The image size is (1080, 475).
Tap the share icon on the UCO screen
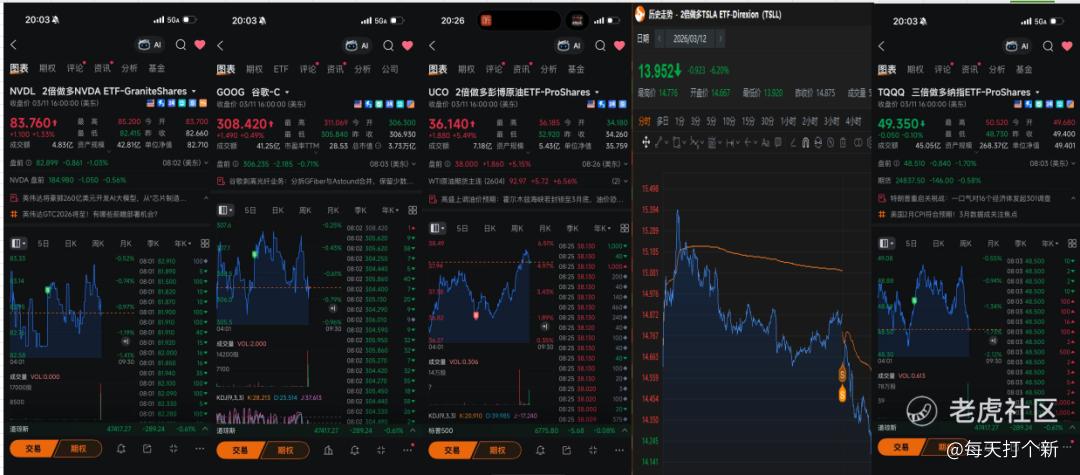click(566, 450)
